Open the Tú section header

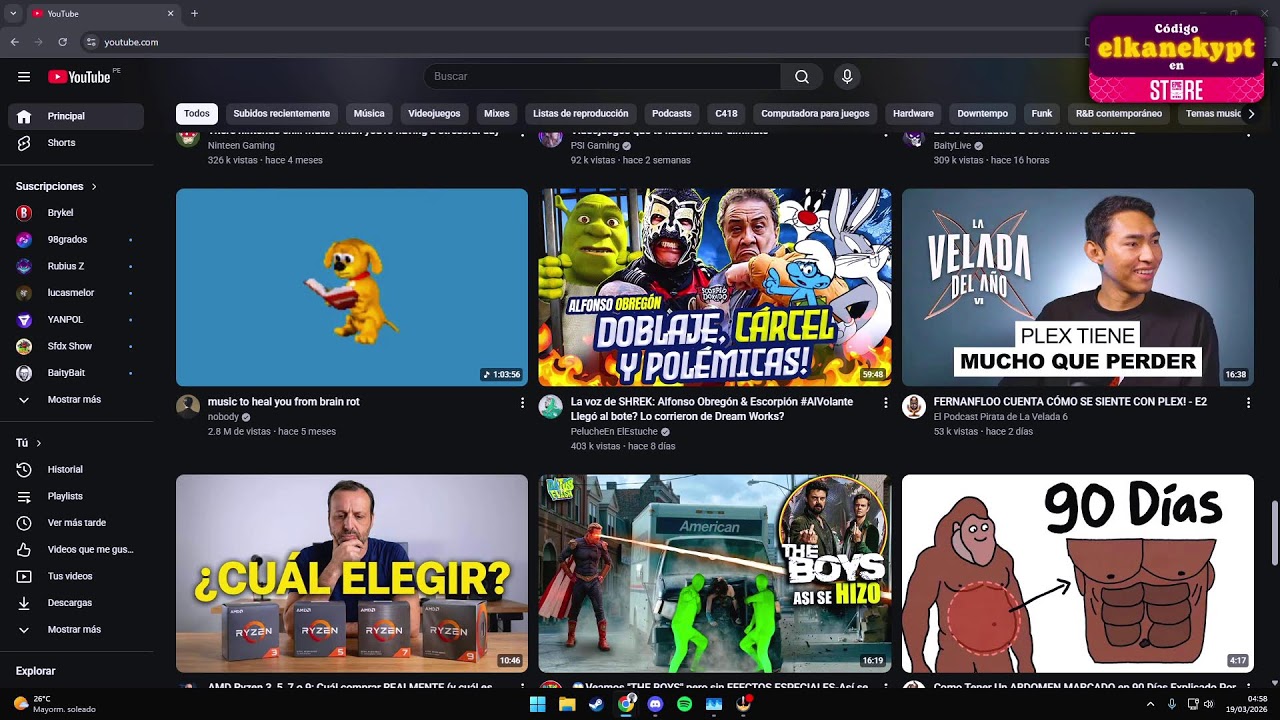[x=29, y=443]
